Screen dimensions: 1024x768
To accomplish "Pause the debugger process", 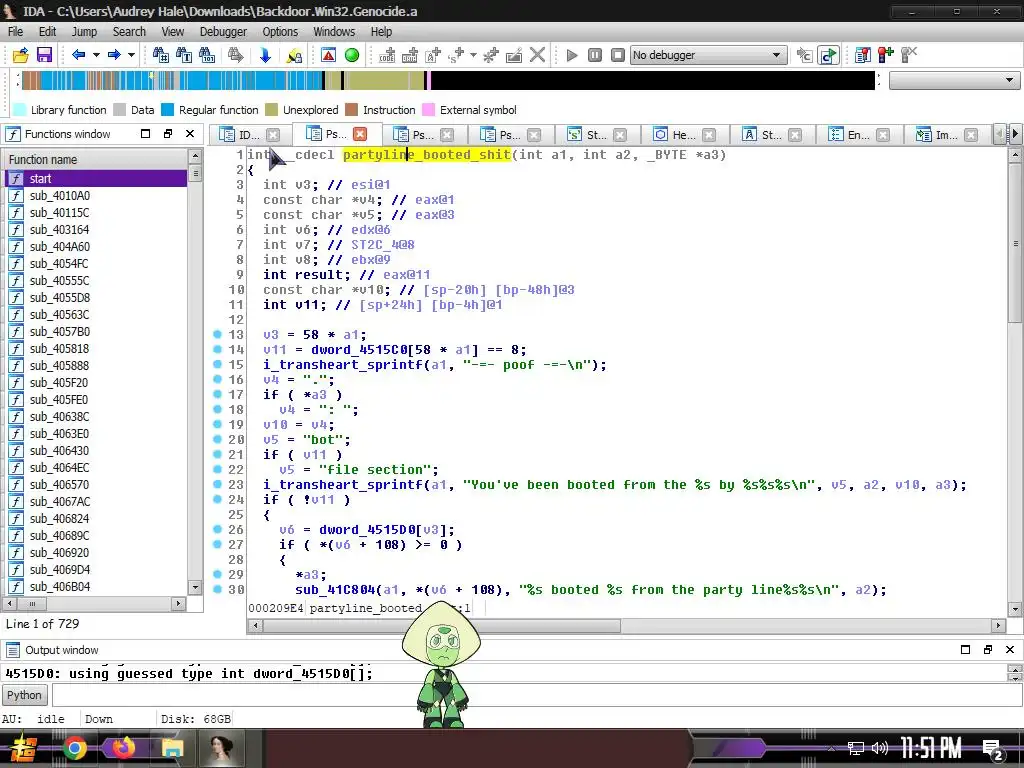I will pos(595,56).
